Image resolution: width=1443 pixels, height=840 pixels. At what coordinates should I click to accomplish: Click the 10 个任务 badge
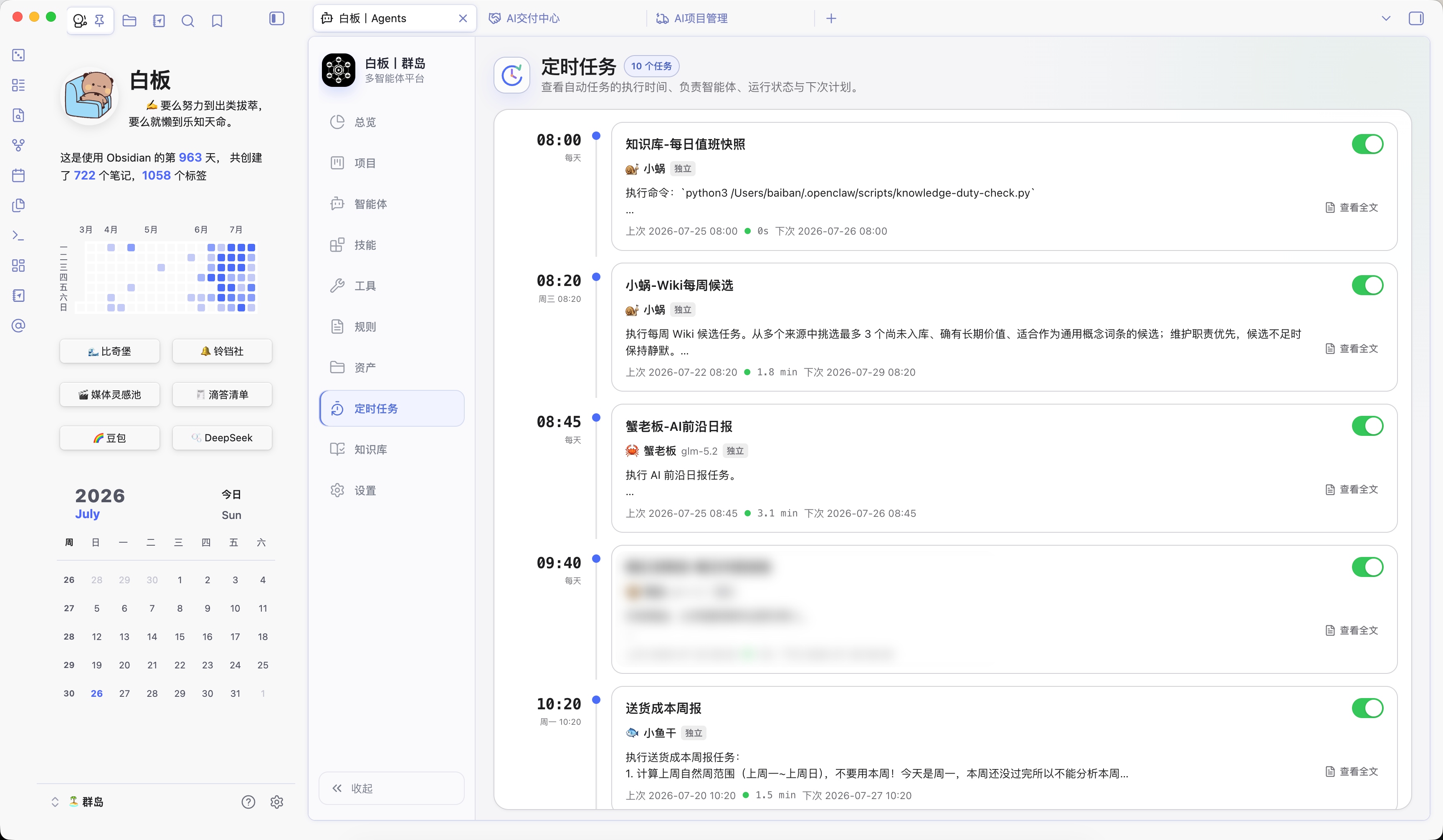[651, 66]
